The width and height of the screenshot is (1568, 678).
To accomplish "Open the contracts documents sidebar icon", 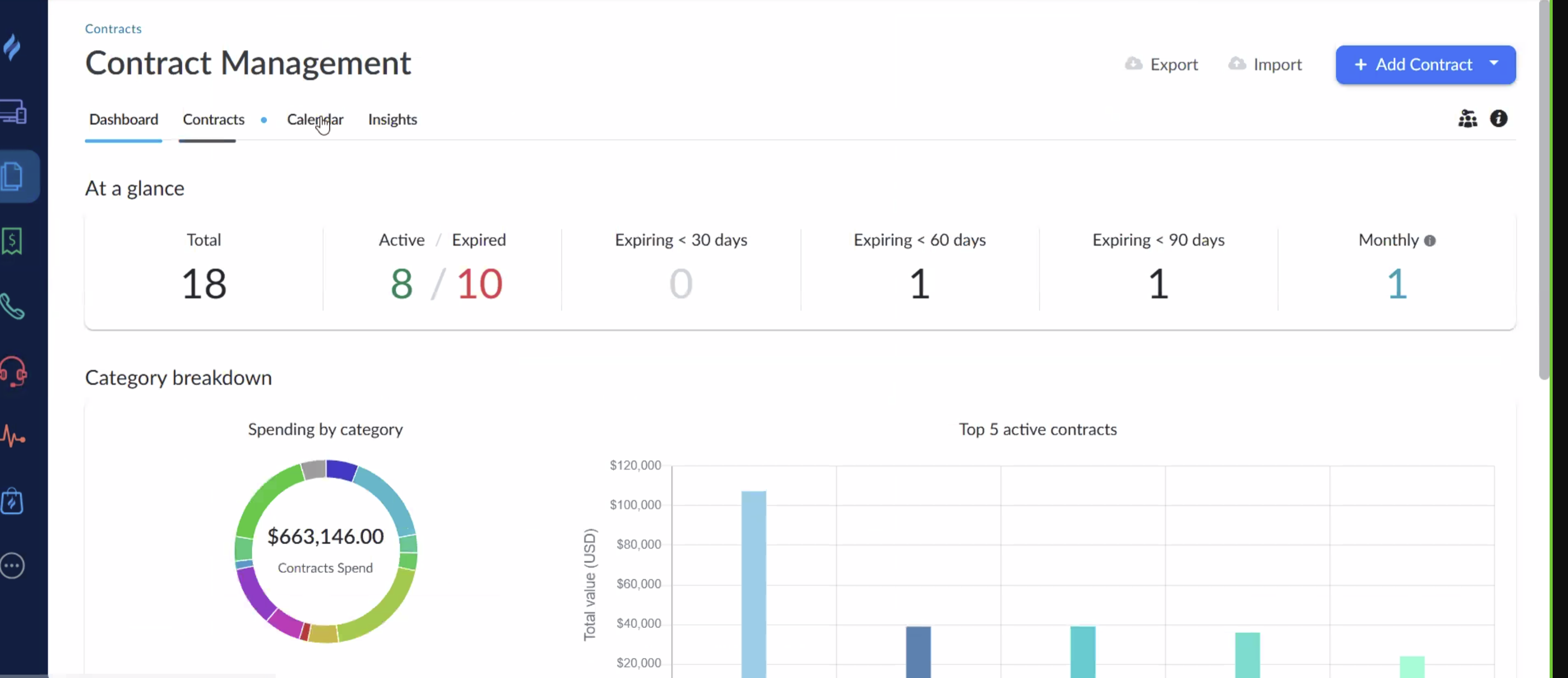I will 13,176.
